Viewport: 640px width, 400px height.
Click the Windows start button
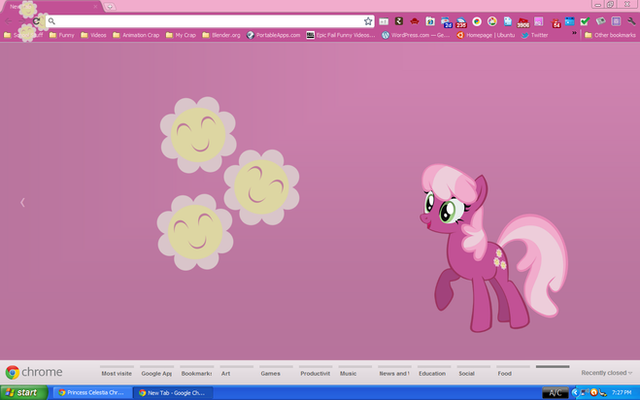[24, 393]
